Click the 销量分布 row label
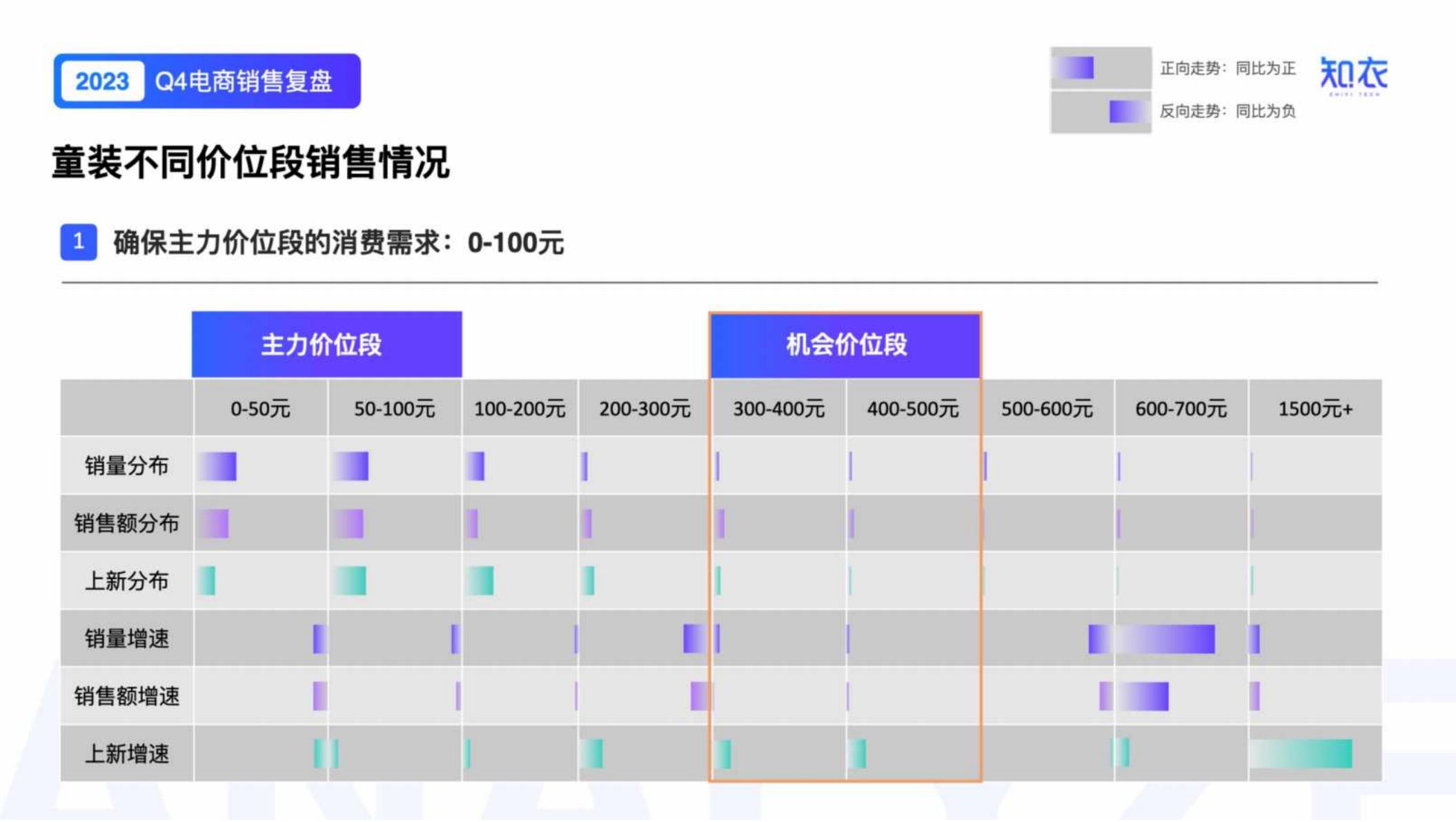 (127, 466)
